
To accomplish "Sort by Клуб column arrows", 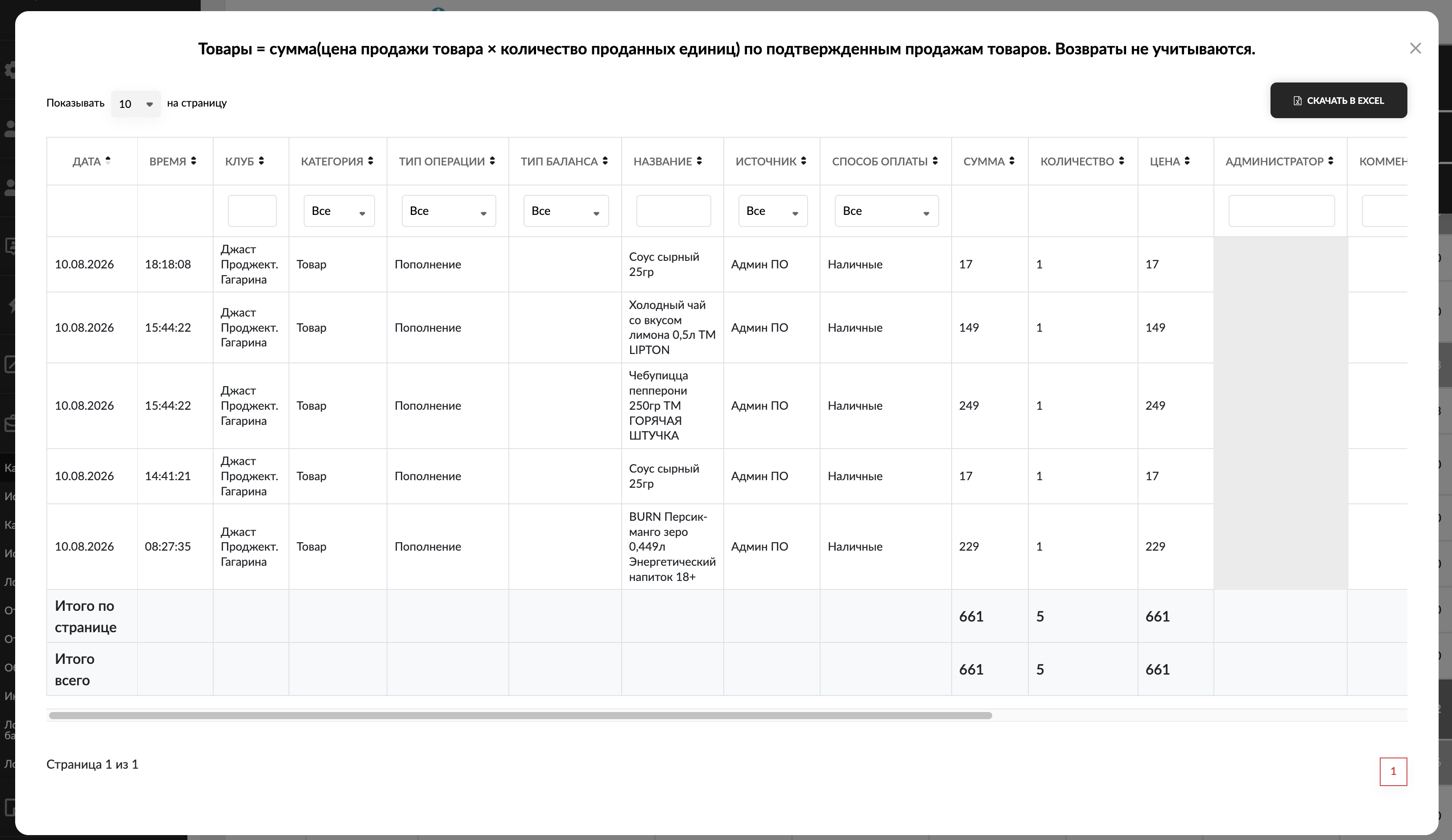I will pyautogui.click(x=262, y=161).
